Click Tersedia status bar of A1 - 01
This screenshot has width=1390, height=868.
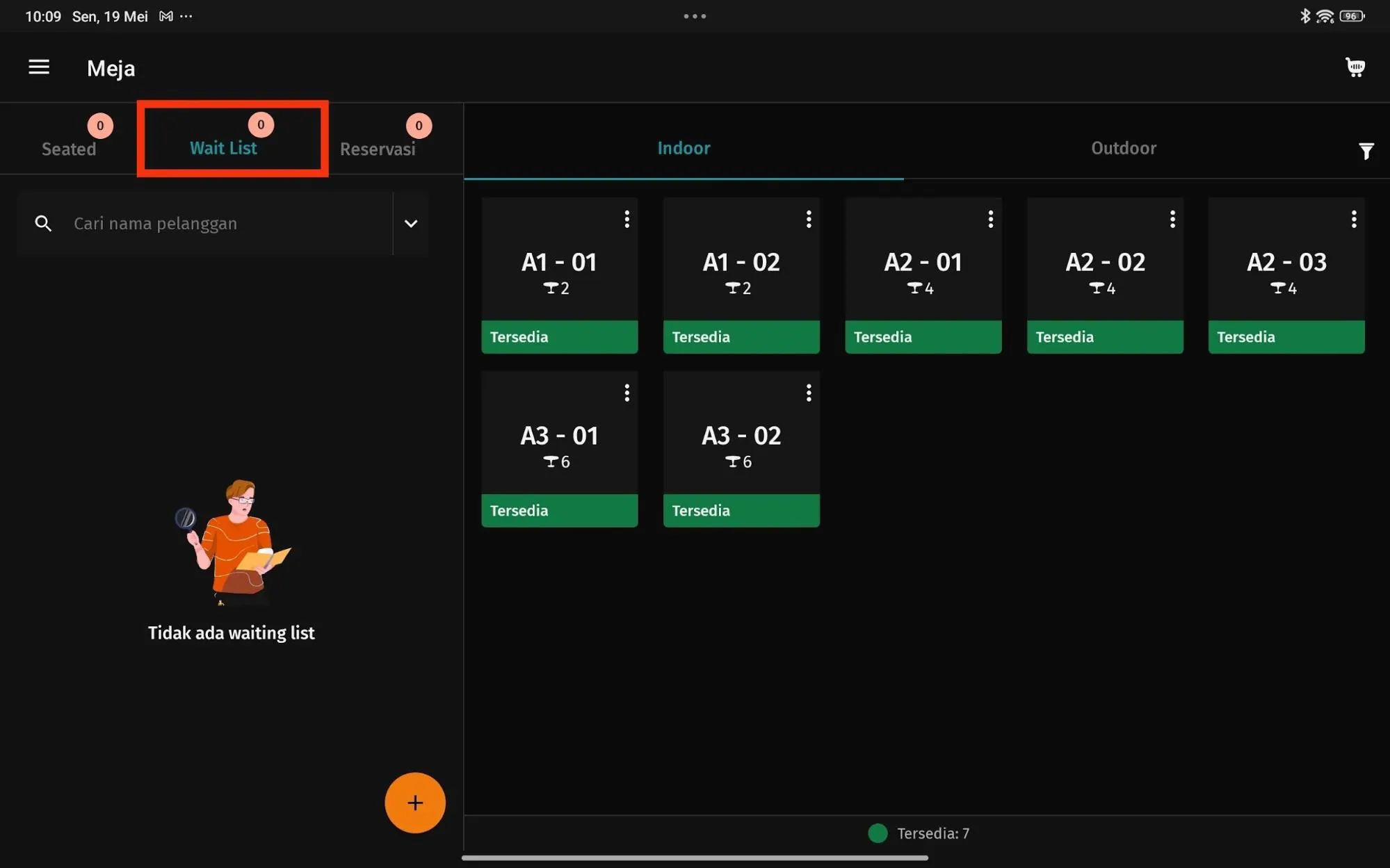pyautogui.click(x=560, y=337)
